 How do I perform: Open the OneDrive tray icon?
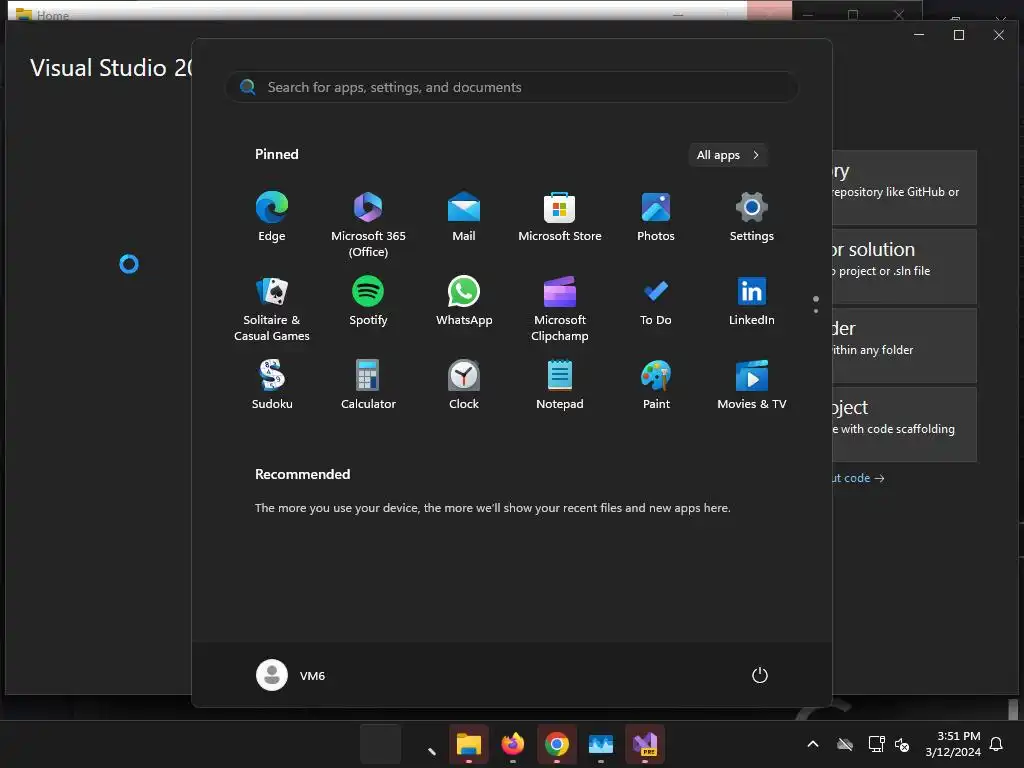tap(845, 744)
